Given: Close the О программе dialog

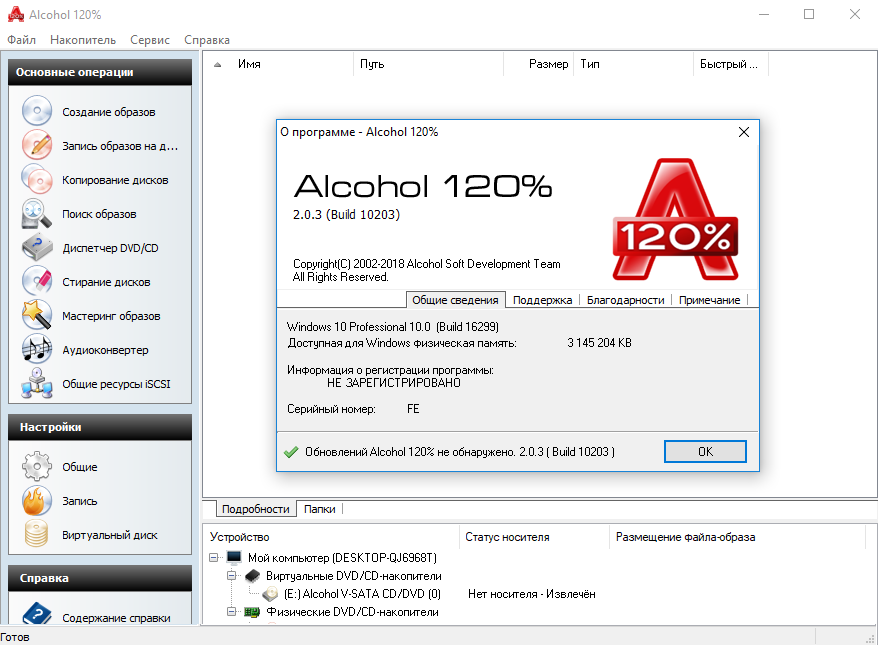Looking at the screenshot, I should click(x=744, y=132).
